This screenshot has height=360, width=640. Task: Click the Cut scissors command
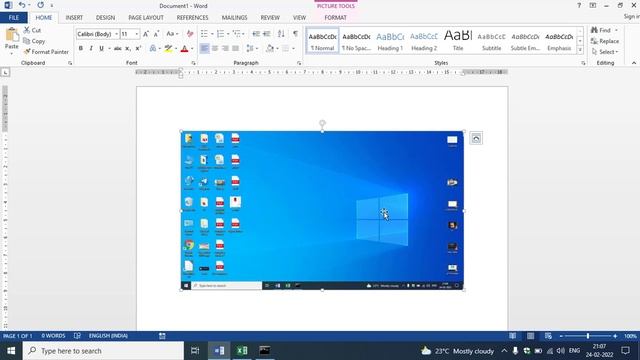pyautogui.click(x=32, y=30)
